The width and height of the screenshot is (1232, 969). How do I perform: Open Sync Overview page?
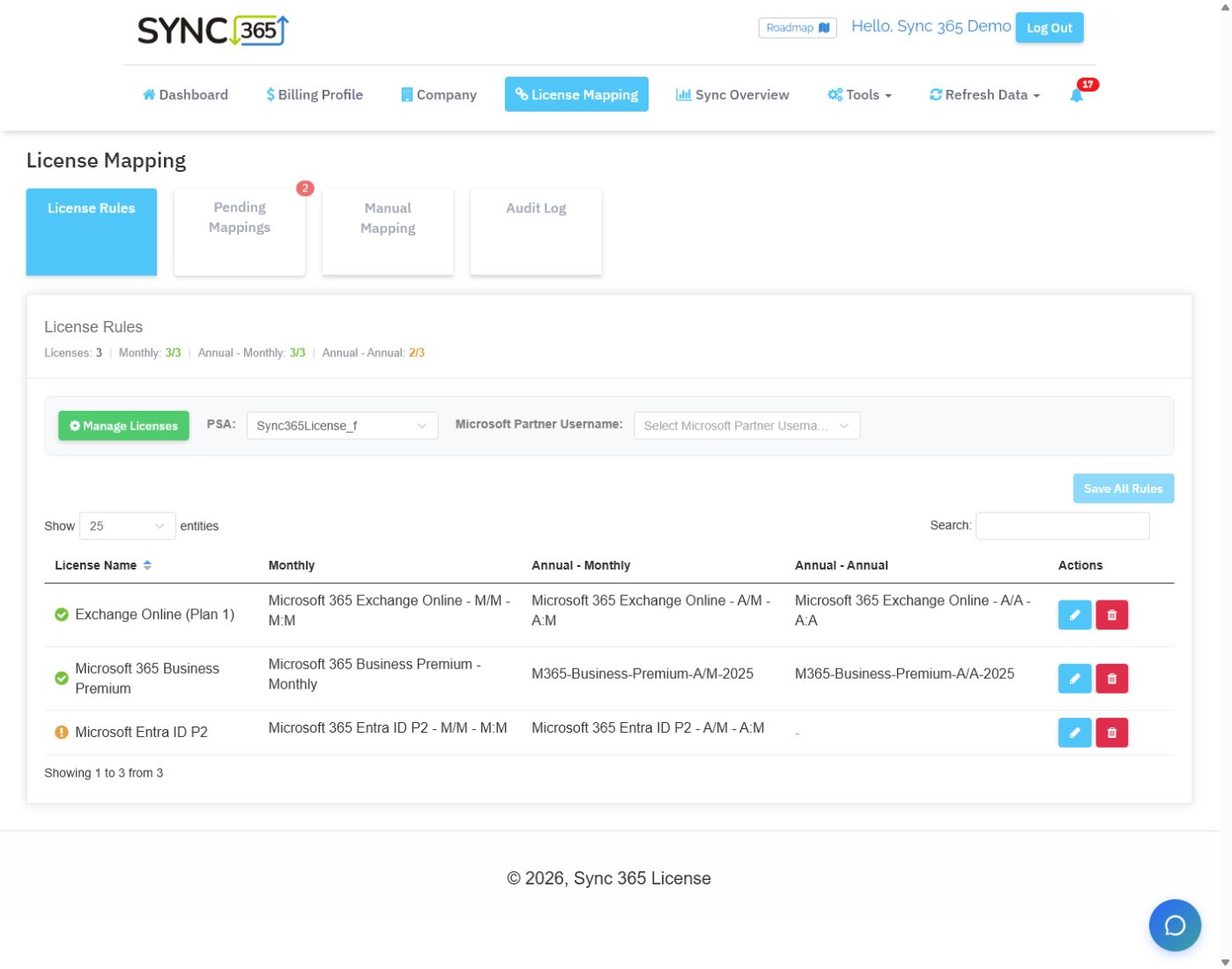[732, 94]
